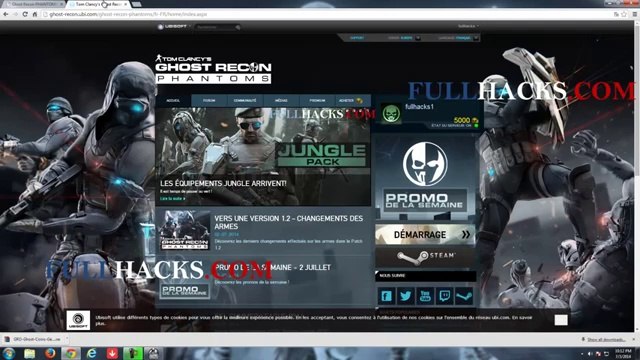Screen dimensions: 640x360
Task: Click fullhacks1 green skull avatar
Action: coord(391,113)
